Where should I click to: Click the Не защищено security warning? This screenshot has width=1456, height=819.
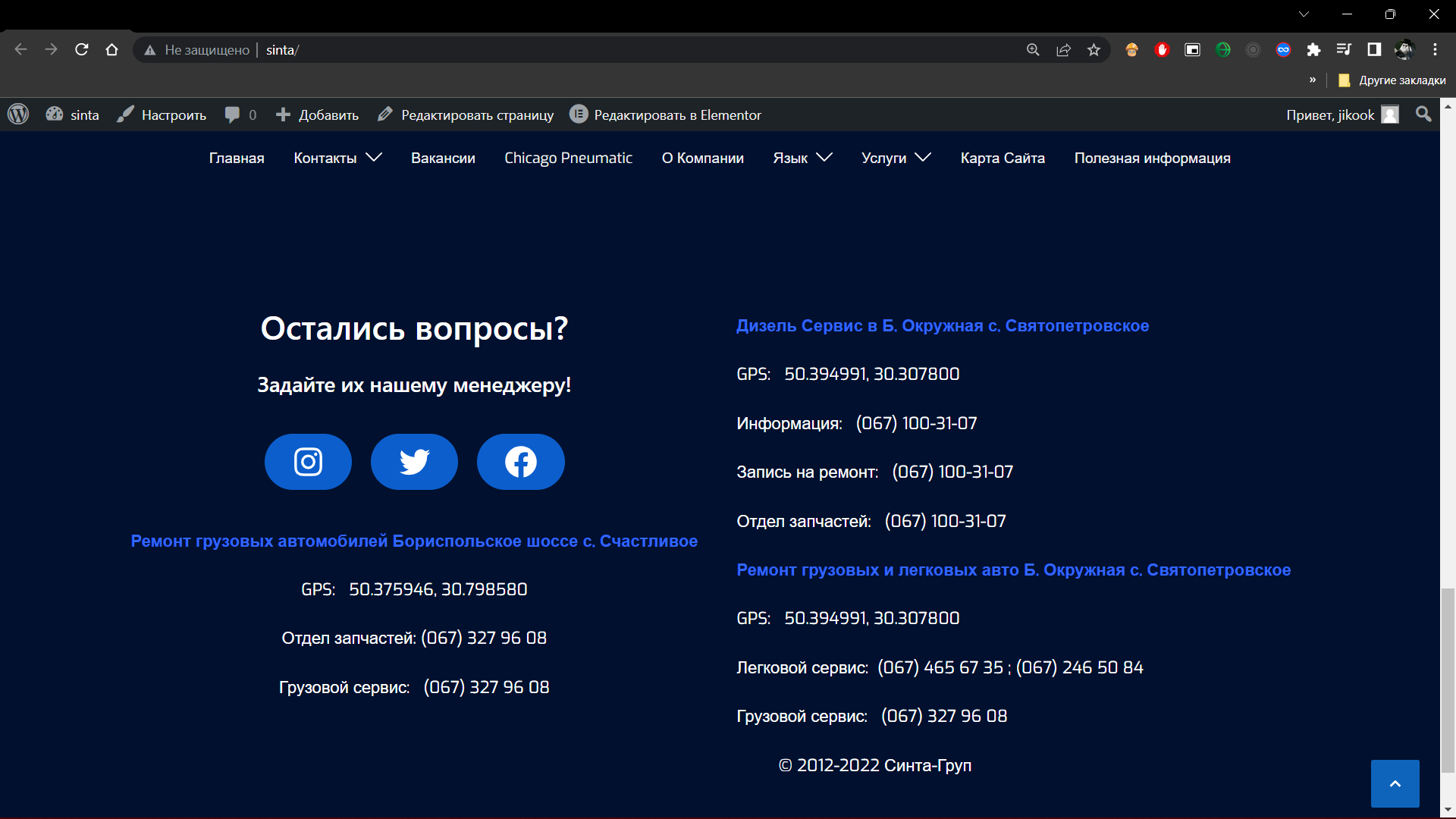197,50
